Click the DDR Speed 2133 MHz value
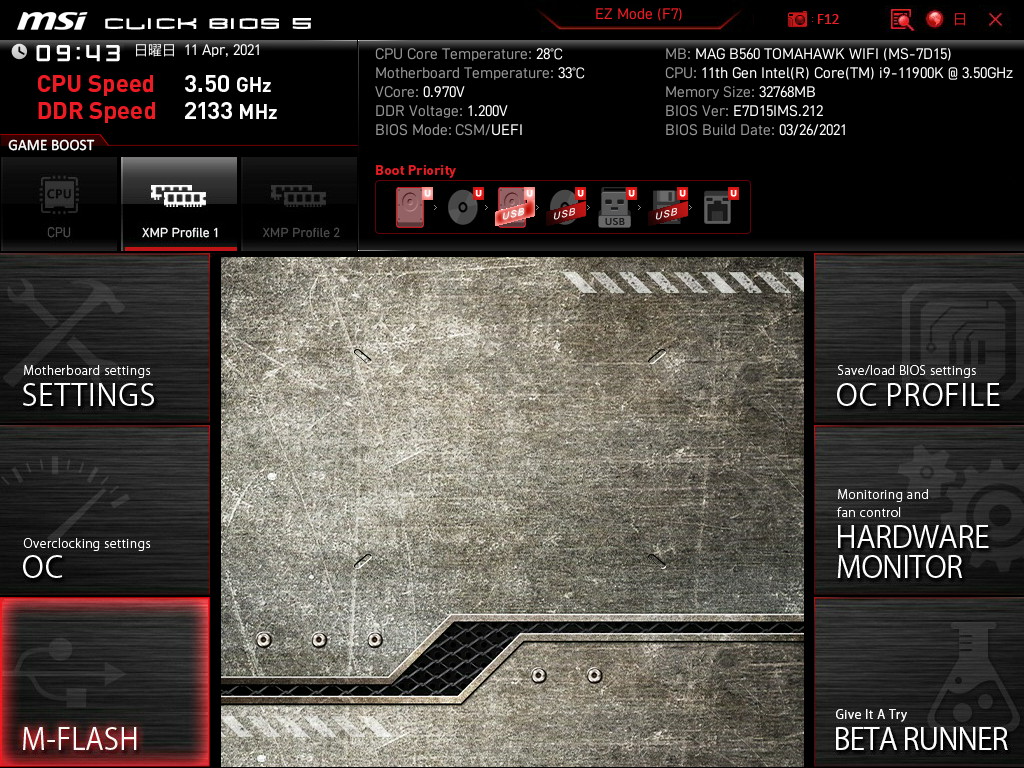Viewport: 1024px width, 768px height. pos(231,111)
